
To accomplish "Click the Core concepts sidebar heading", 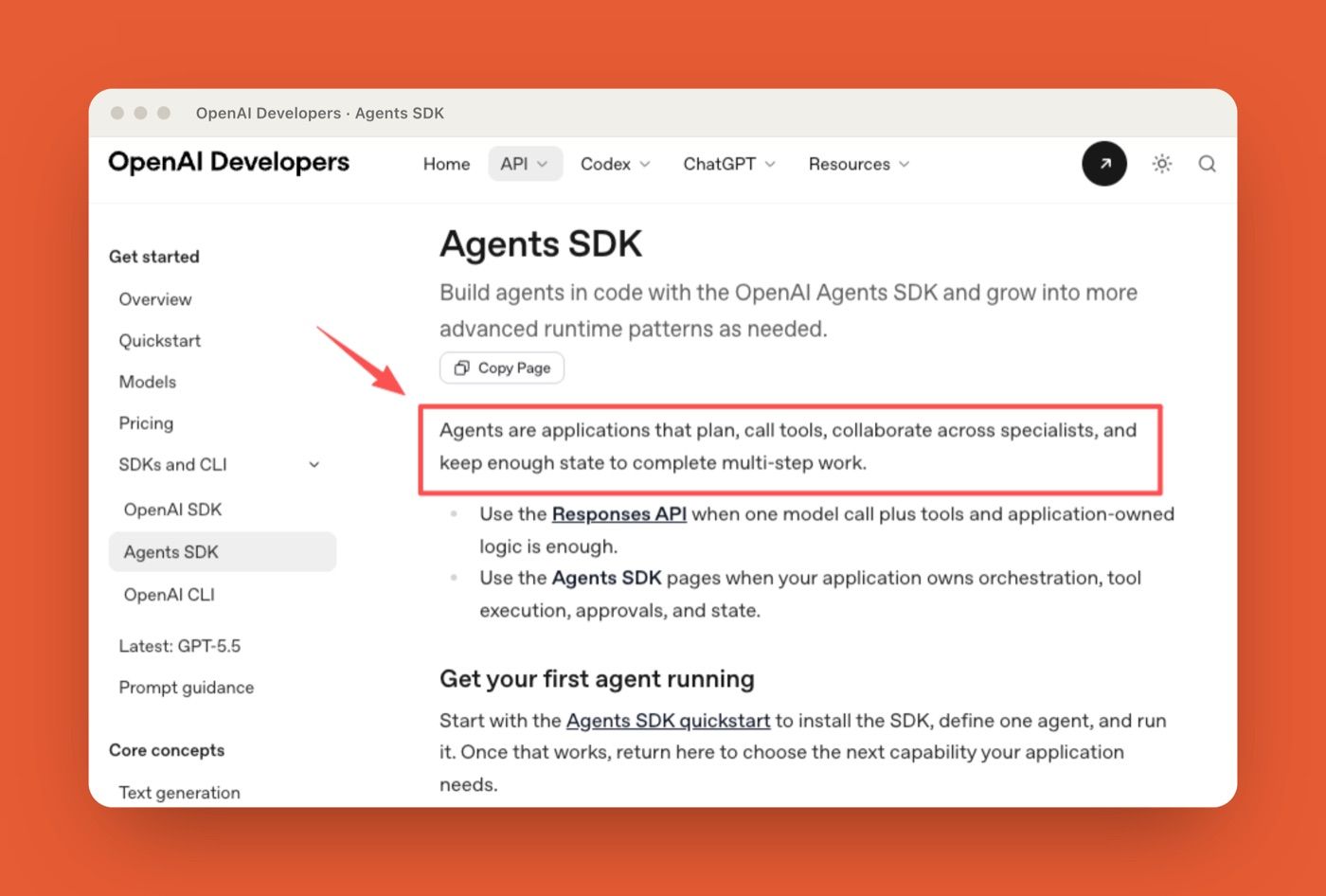I will pos(167,750).
